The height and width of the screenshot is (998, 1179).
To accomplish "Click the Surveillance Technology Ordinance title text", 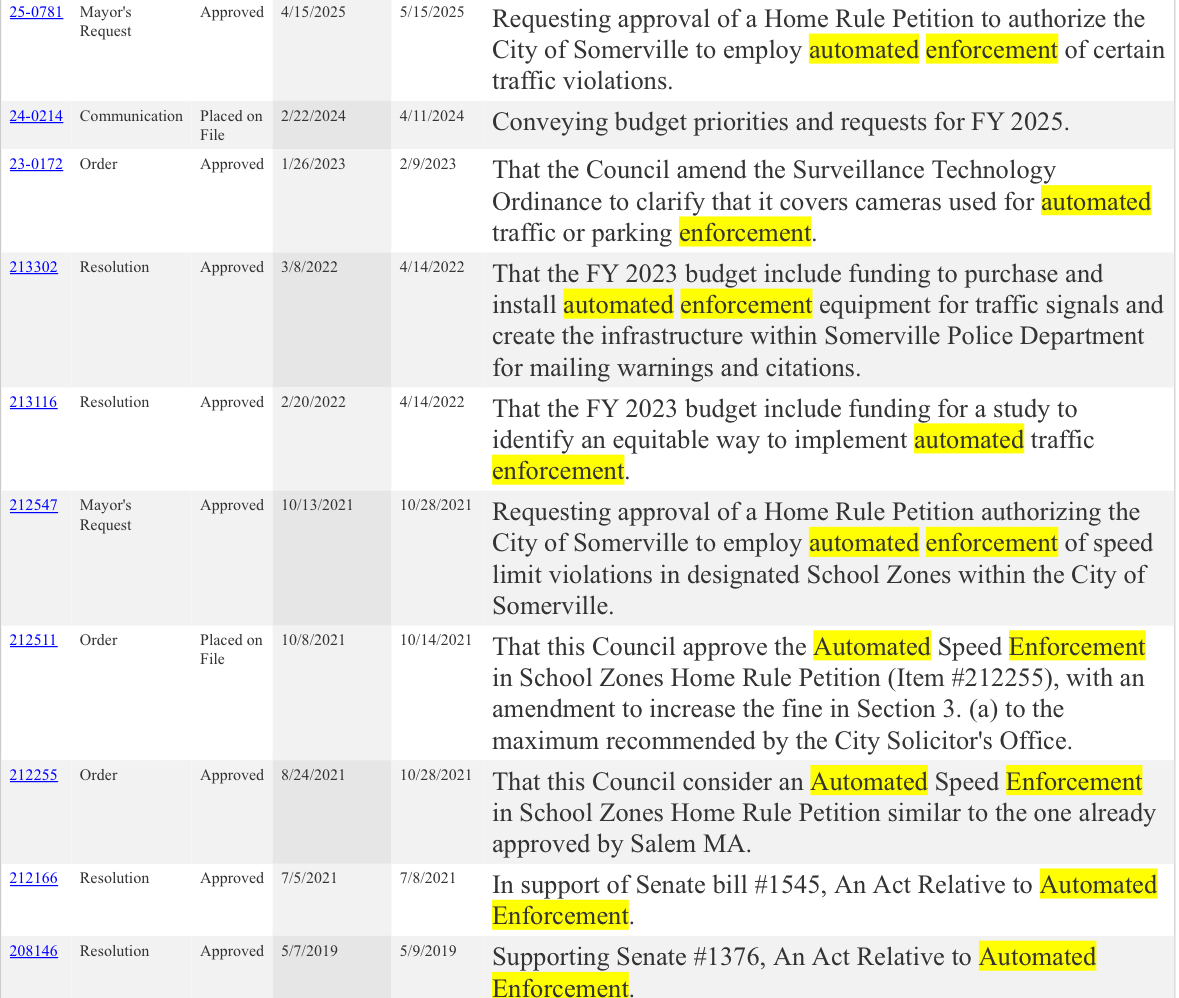I will click(821, 202).
